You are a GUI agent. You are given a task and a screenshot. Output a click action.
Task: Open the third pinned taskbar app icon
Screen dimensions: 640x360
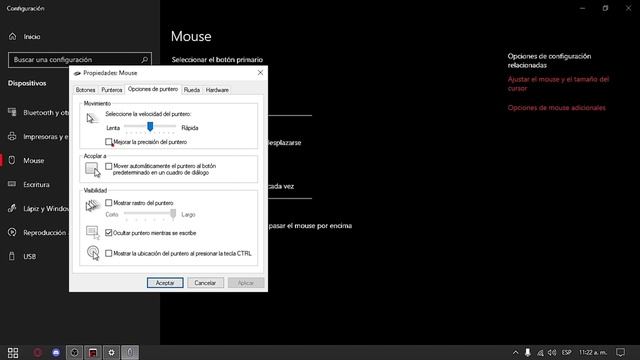point(74,353)
